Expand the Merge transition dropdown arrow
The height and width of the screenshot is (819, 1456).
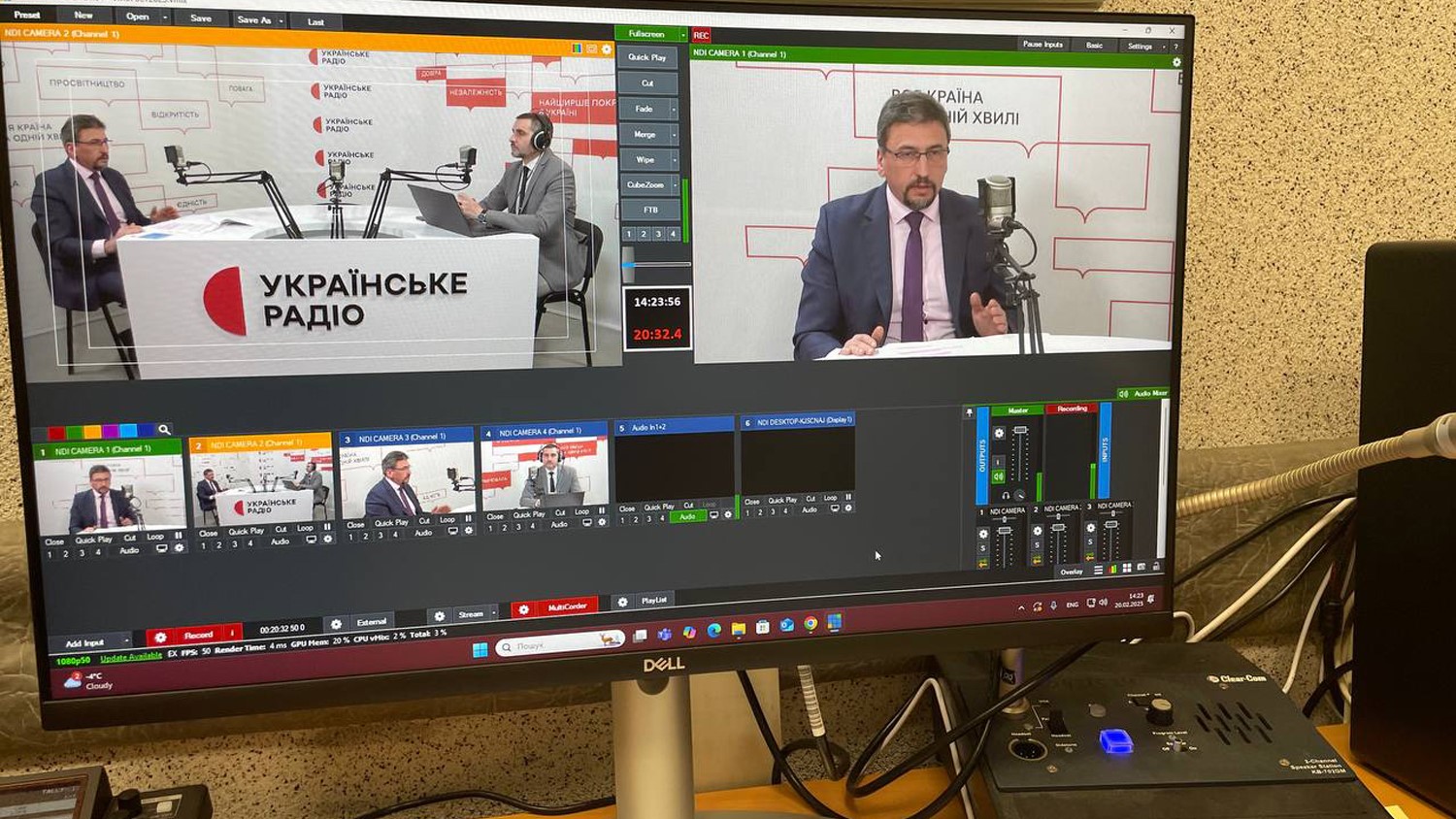point(674,135)
